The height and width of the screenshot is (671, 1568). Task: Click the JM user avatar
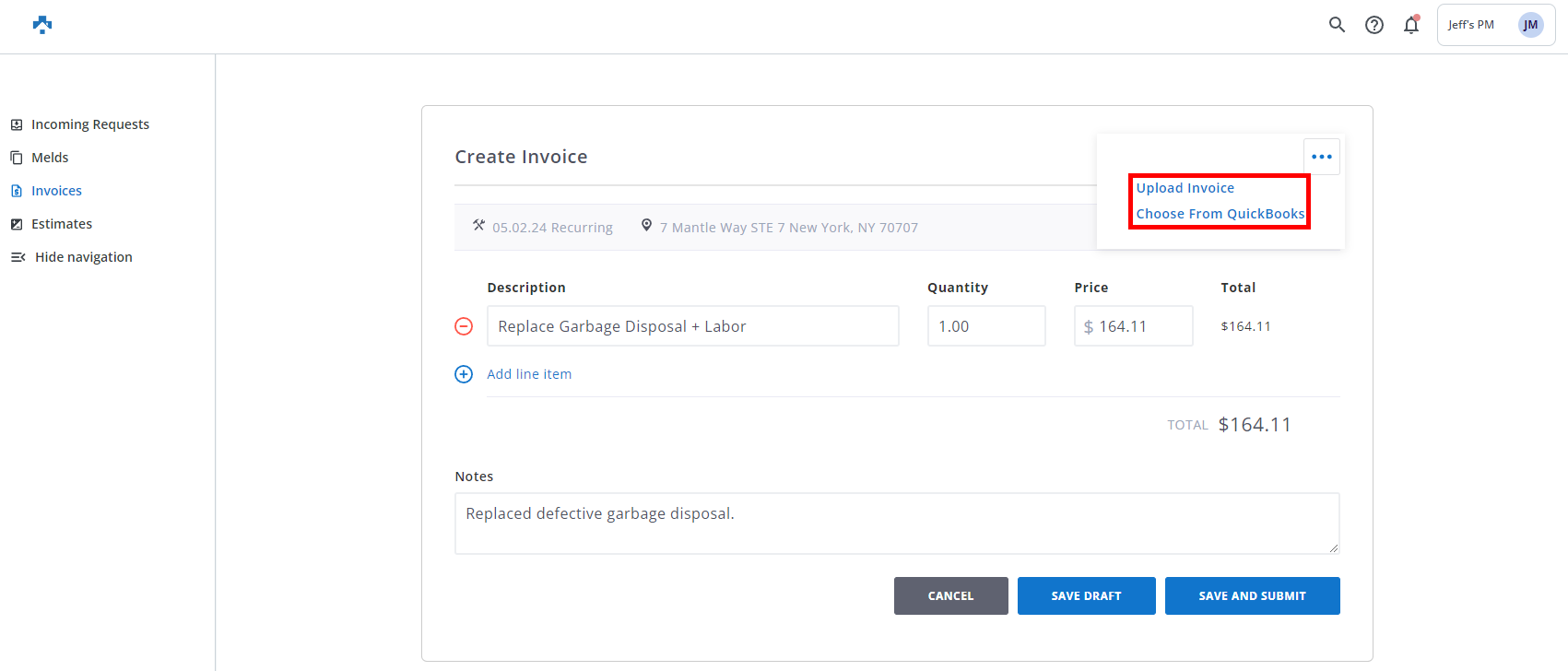pos(1530,25)
